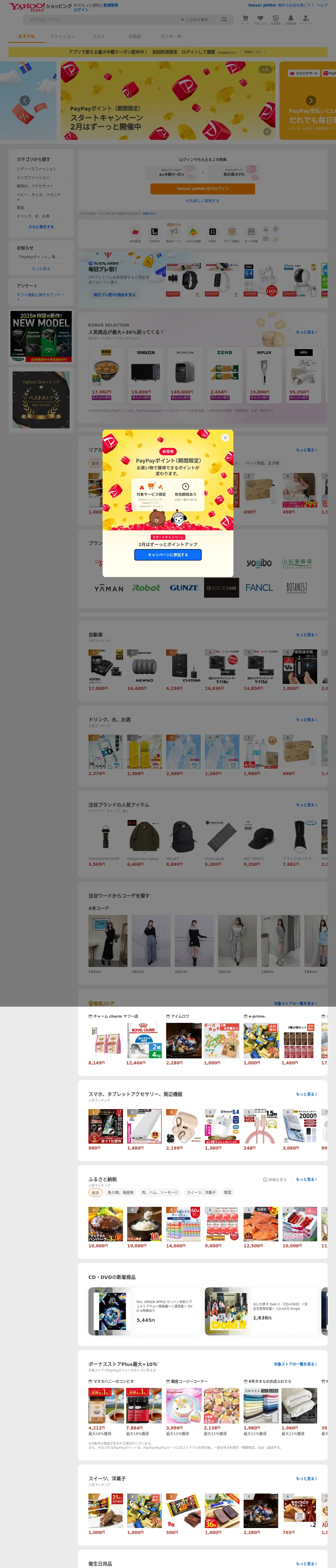The width and height of the screenshot is (336, 1568).
Task: Click もっと見る under お知らせ
Action: pos(41,268)
